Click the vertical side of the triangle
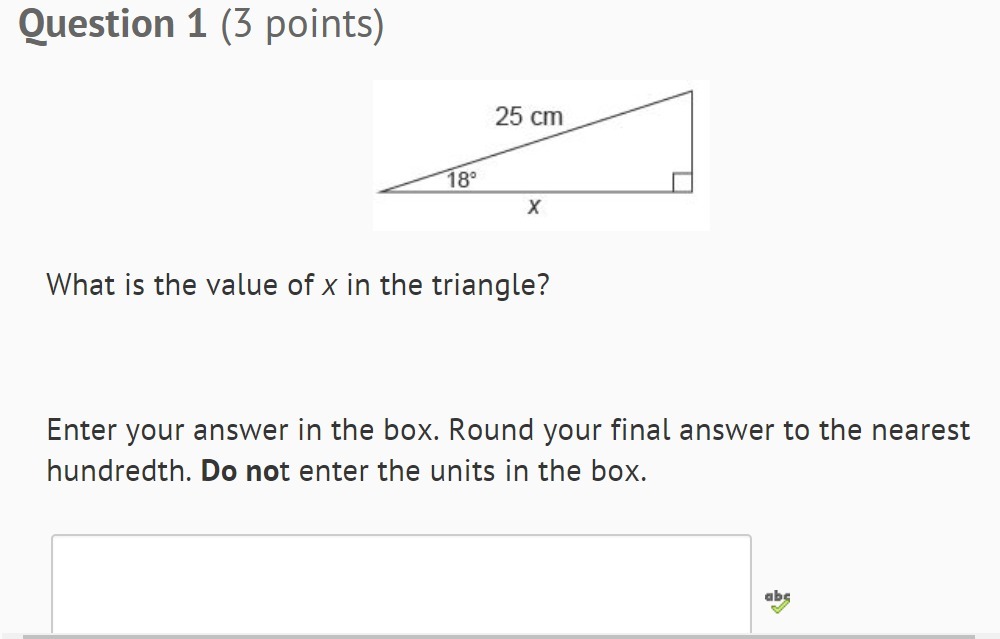 pyautogui.click(x=692, y=142)
